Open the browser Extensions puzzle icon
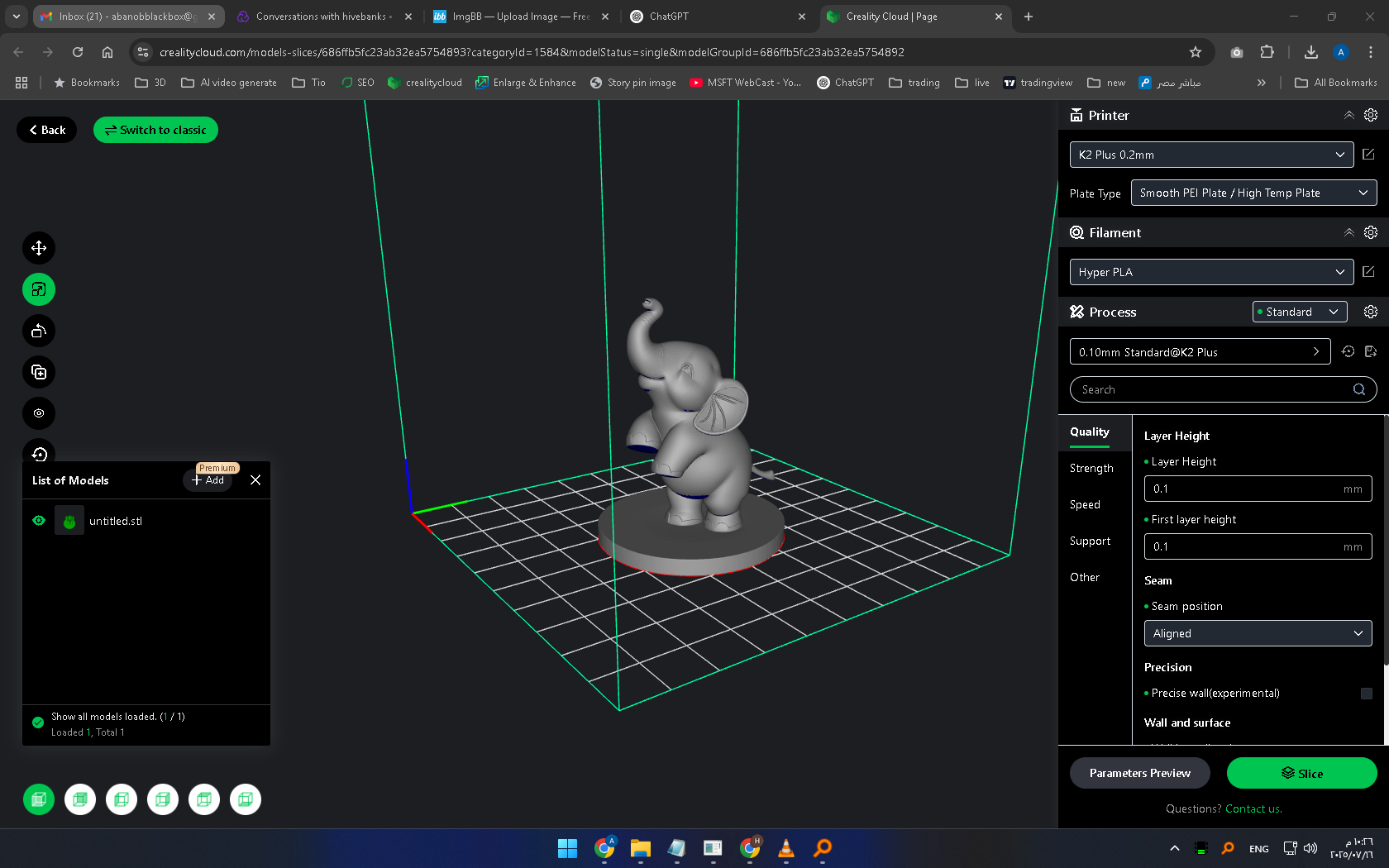The height and width of the screenshot is (868, 1389). tap(1267, 52)
